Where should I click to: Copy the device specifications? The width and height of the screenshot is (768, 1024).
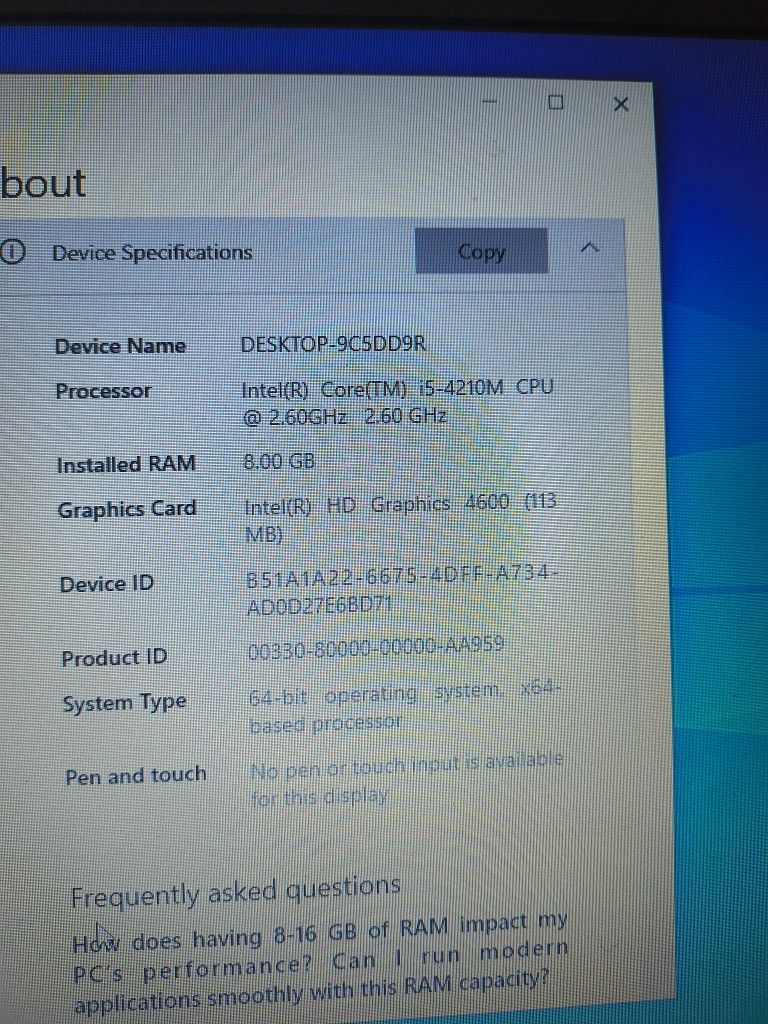point(481,251)
